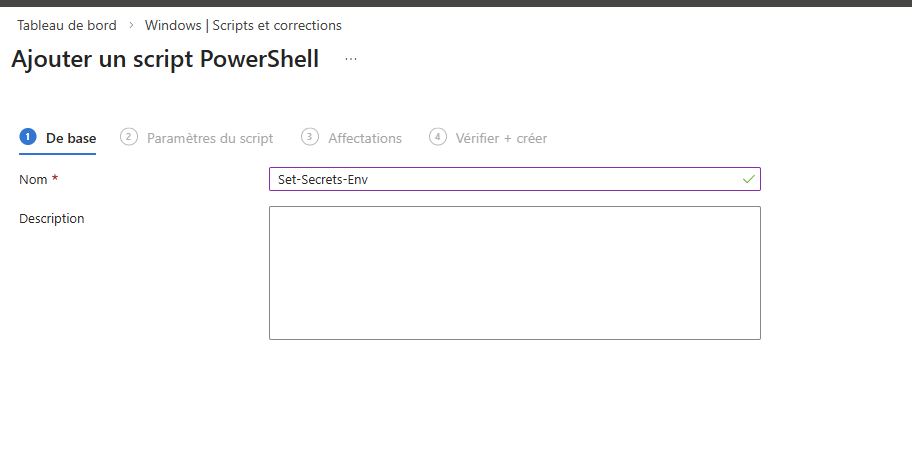Return to Windows | Scripts et corrections
This screenshot has width=912, height=475.
243,25
